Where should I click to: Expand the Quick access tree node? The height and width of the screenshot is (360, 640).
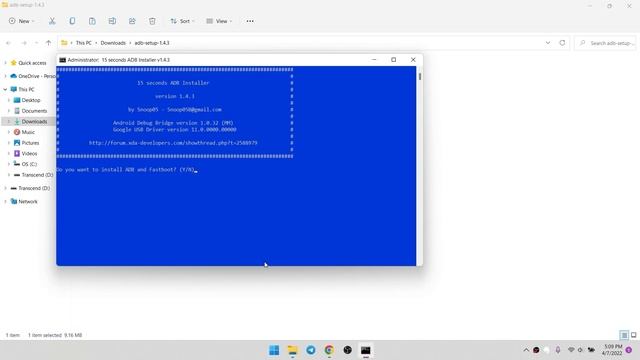[x=5, y=63]
